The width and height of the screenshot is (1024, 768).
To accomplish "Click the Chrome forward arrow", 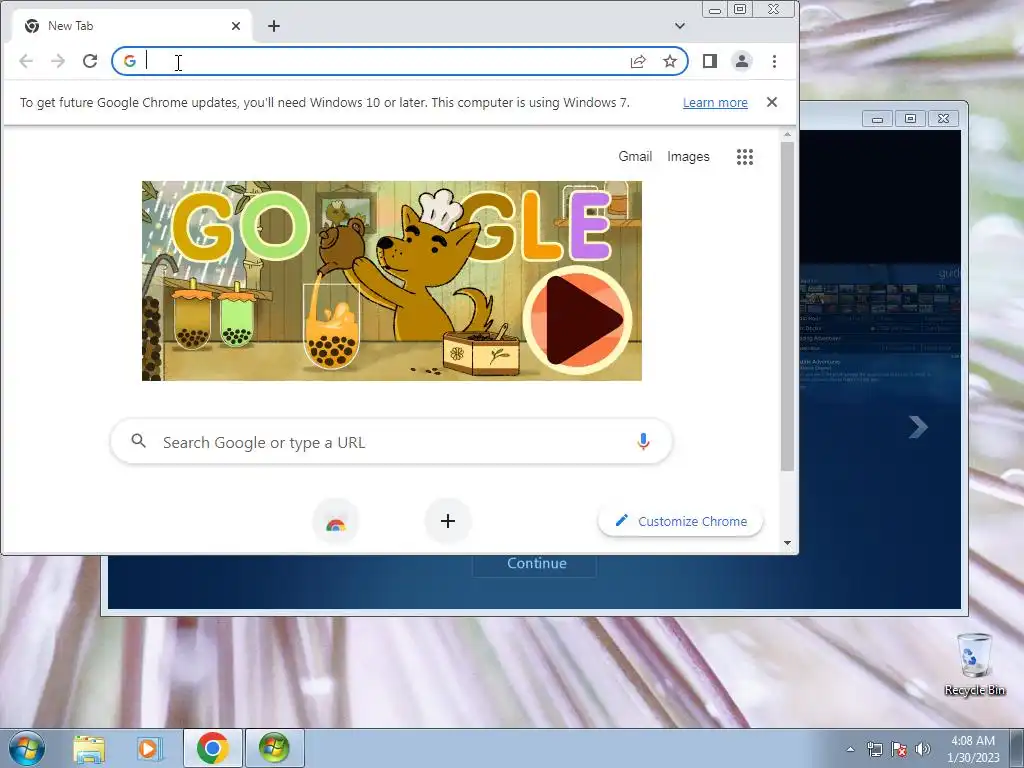I will [x=58, y=61].
